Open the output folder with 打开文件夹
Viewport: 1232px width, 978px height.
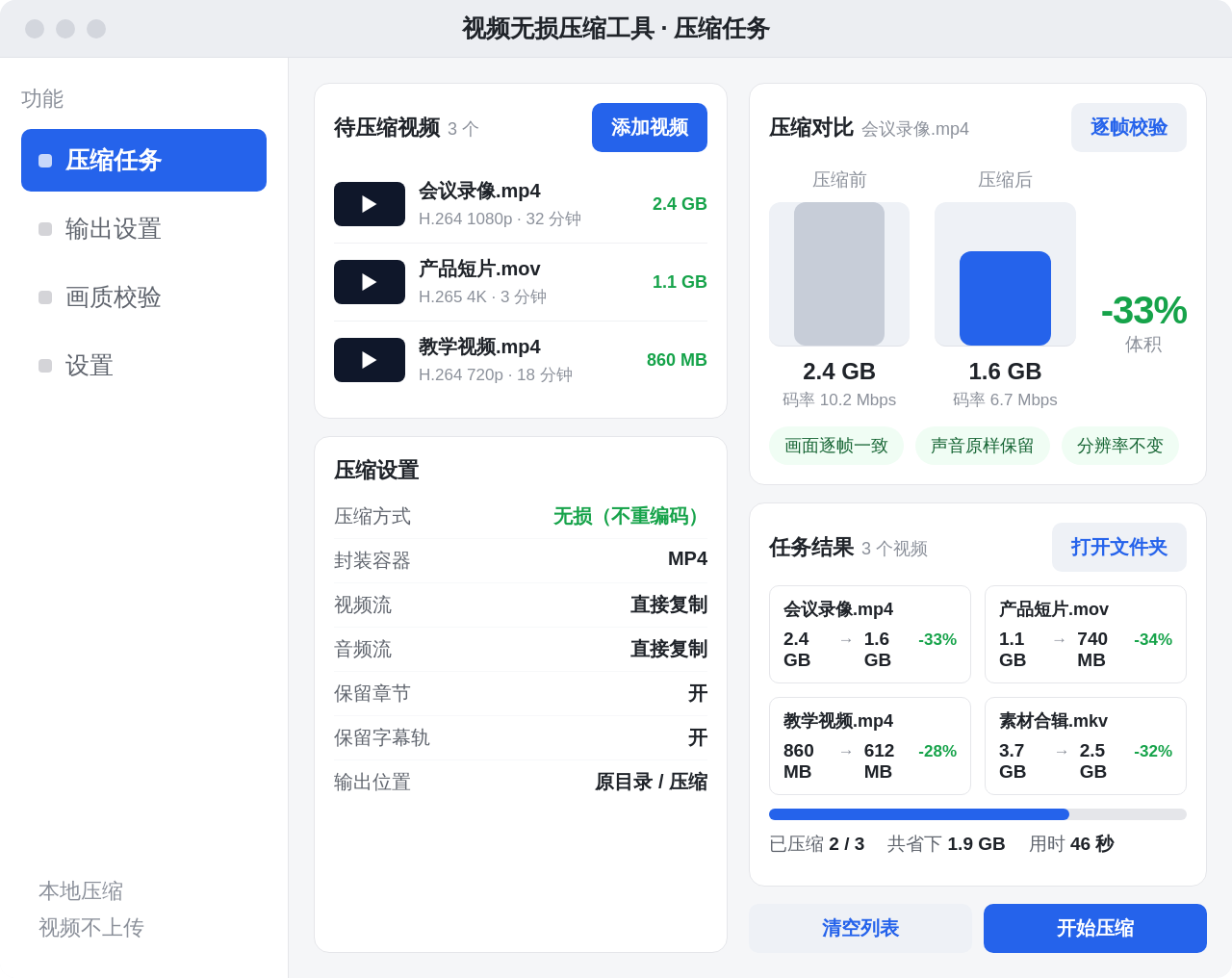[x=1119, y=547]
